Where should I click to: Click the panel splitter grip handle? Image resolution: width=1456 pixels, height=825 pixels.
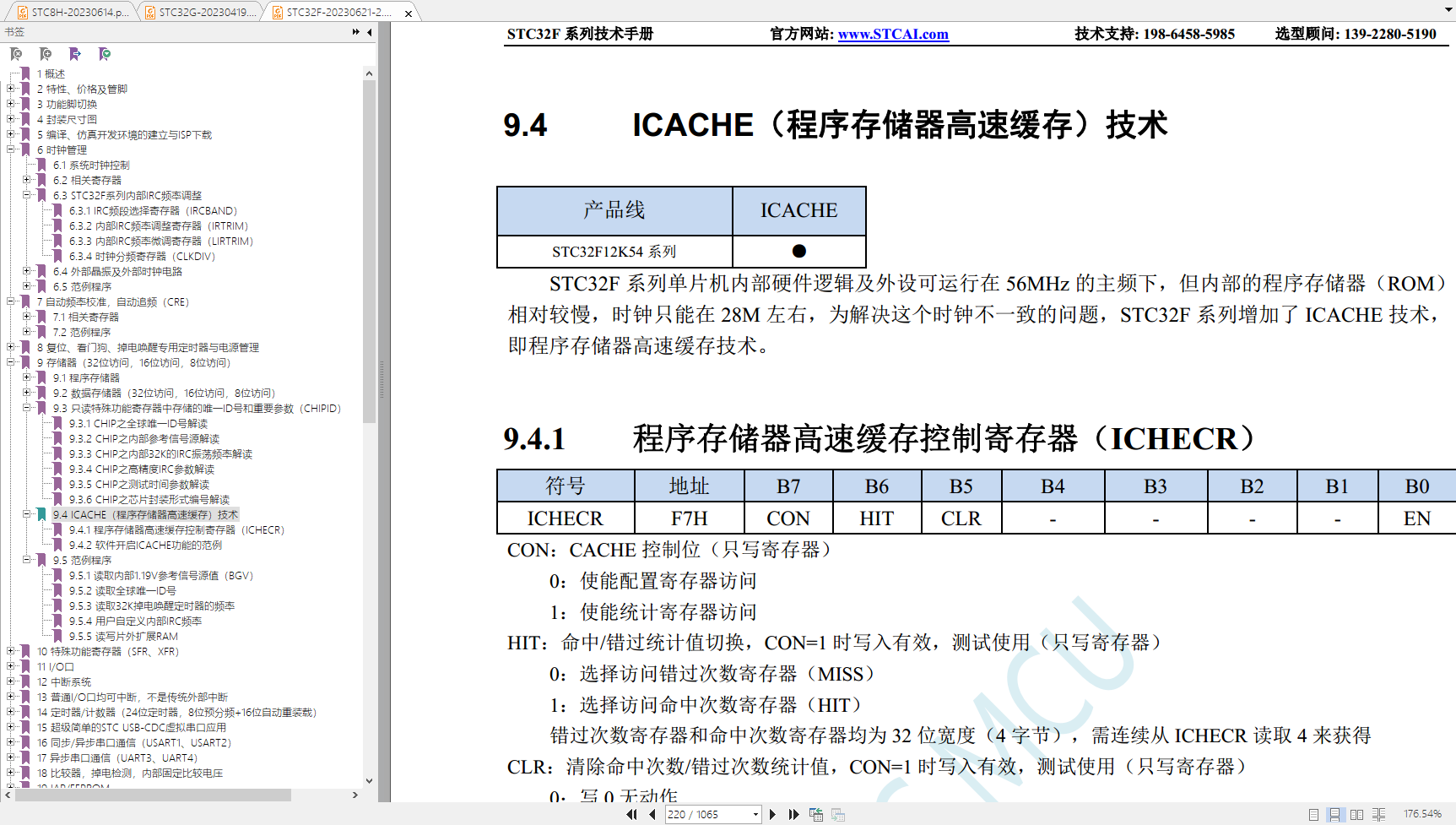click(382, 380)
